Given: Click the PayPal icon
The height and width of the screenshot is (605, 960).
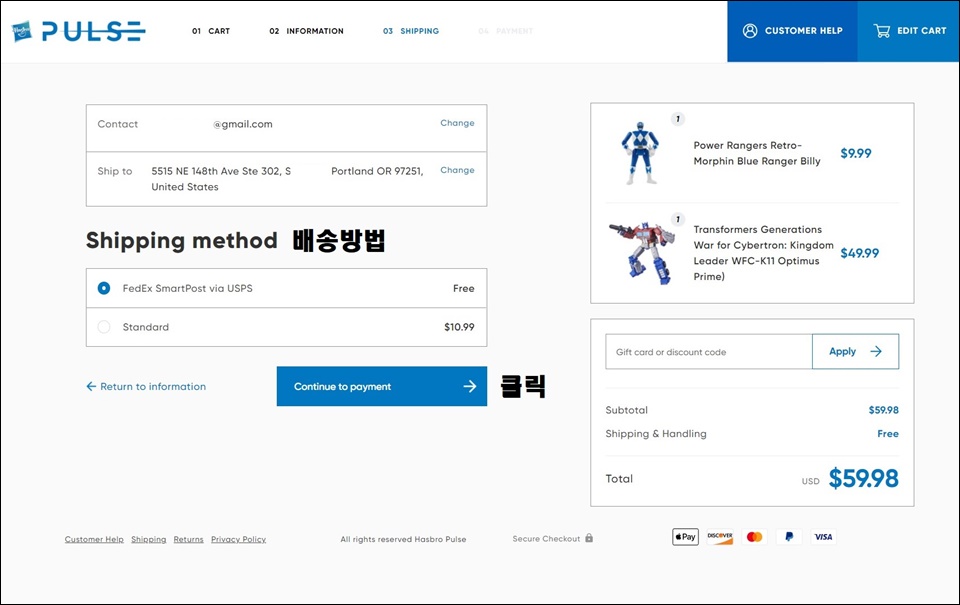Looking at the screenshot, I should point(789,537).
